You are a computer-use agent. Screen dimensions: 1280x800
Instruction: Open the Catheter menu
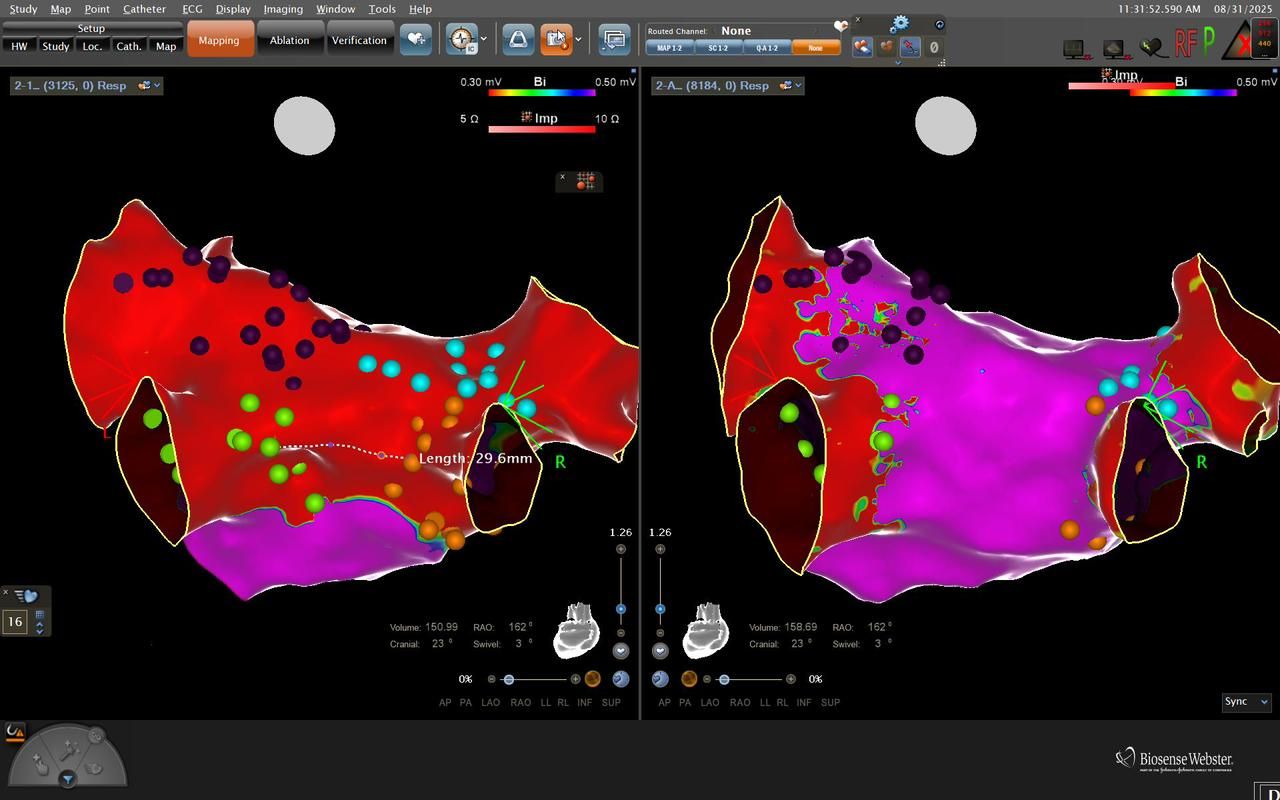144,9
